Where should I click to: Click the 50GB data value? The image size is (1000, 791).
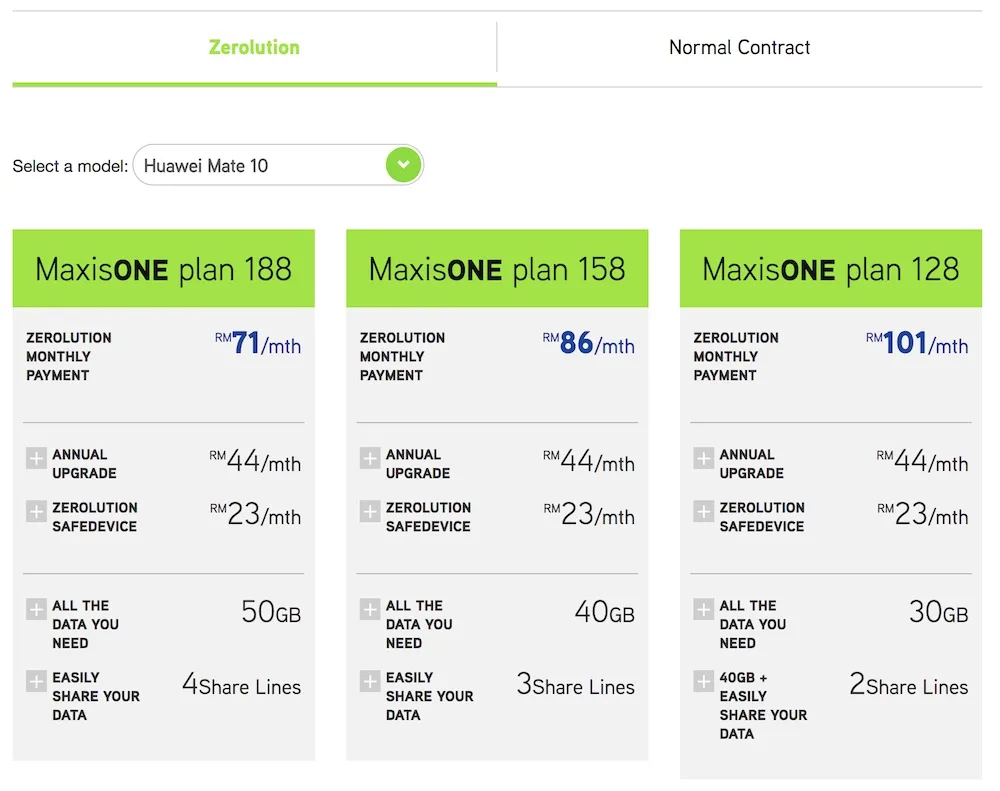click(x=271, y=612)
